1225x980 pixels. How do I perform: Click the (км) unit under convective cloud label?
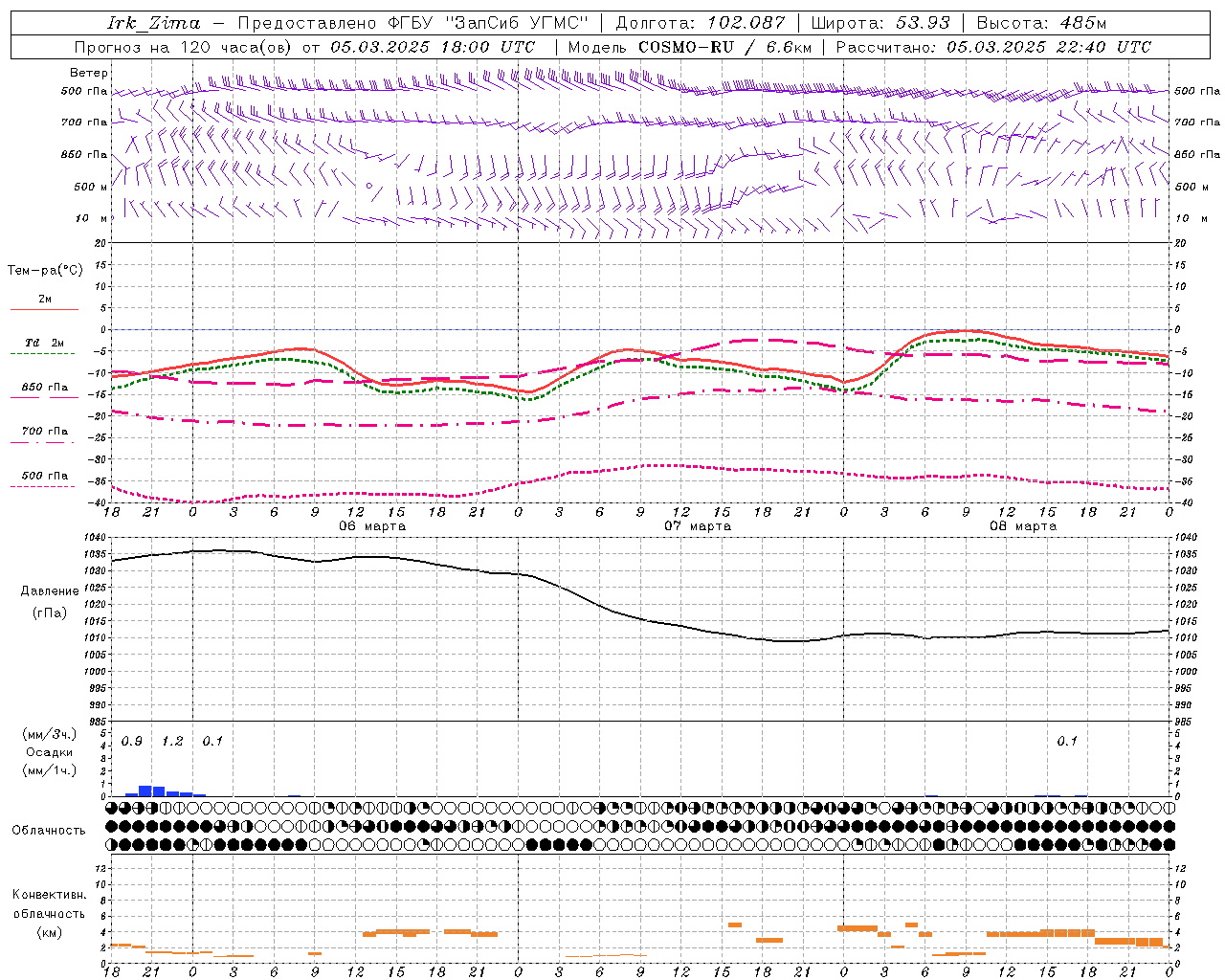point(49,932)
